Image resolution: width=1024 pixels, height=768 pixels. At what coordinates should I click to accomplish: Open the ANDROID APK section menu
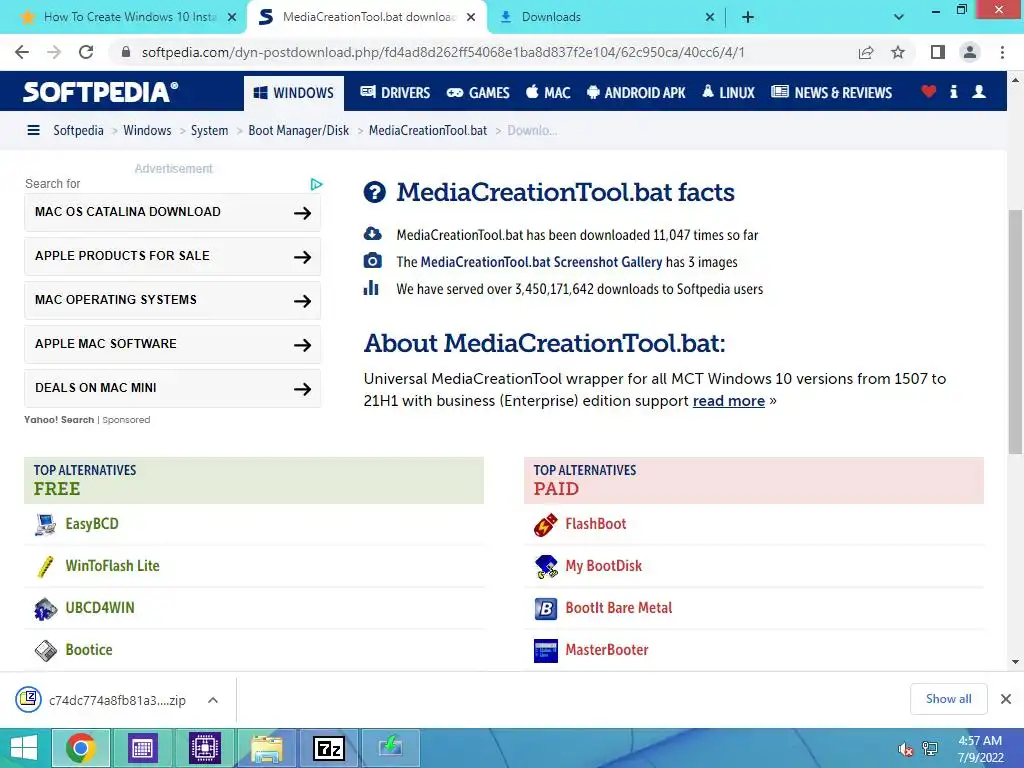coord(636,93)
